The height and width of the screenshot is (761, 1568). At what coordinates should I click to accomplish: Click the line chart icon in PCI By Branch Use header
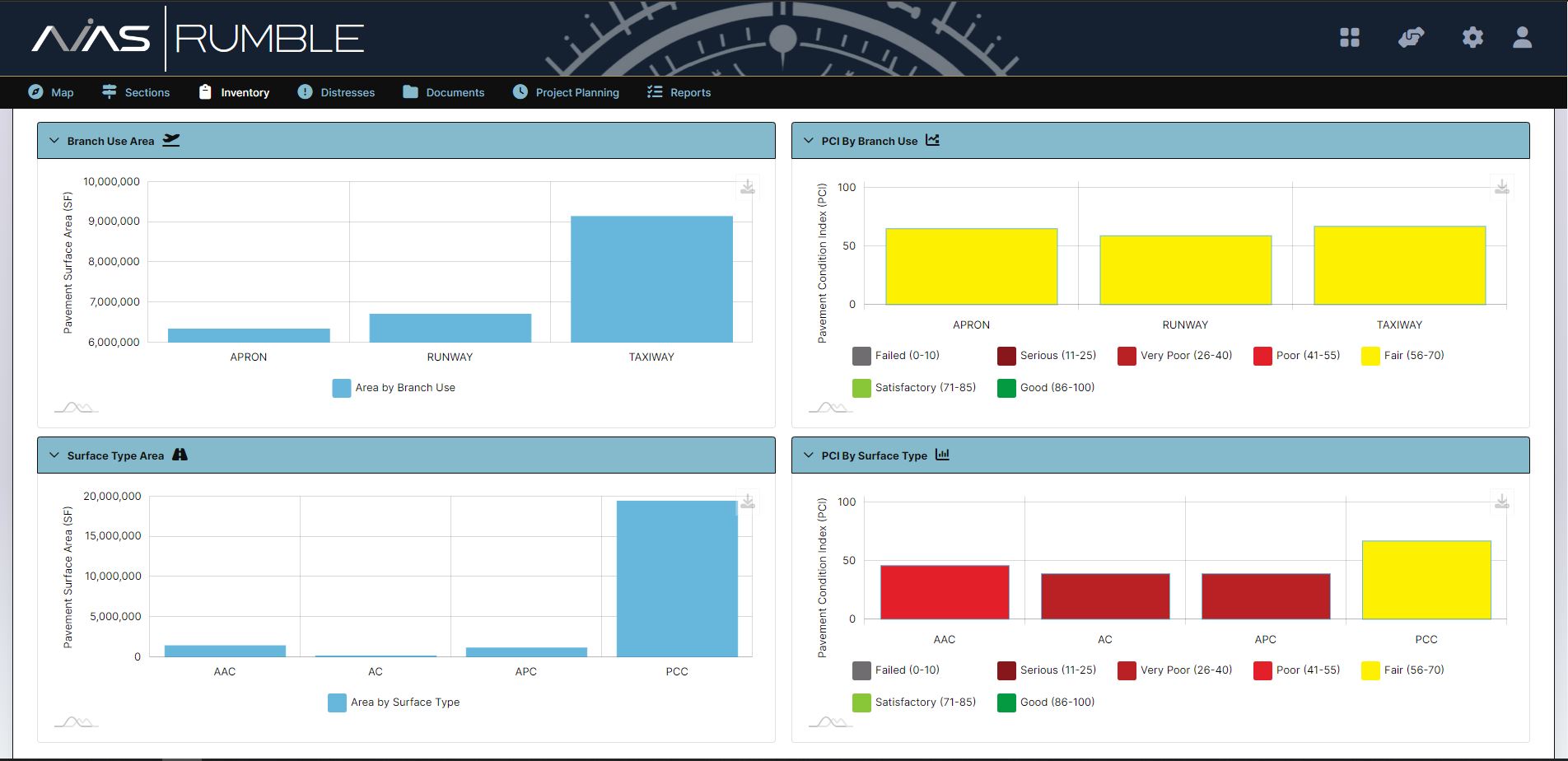click(932, 140)
